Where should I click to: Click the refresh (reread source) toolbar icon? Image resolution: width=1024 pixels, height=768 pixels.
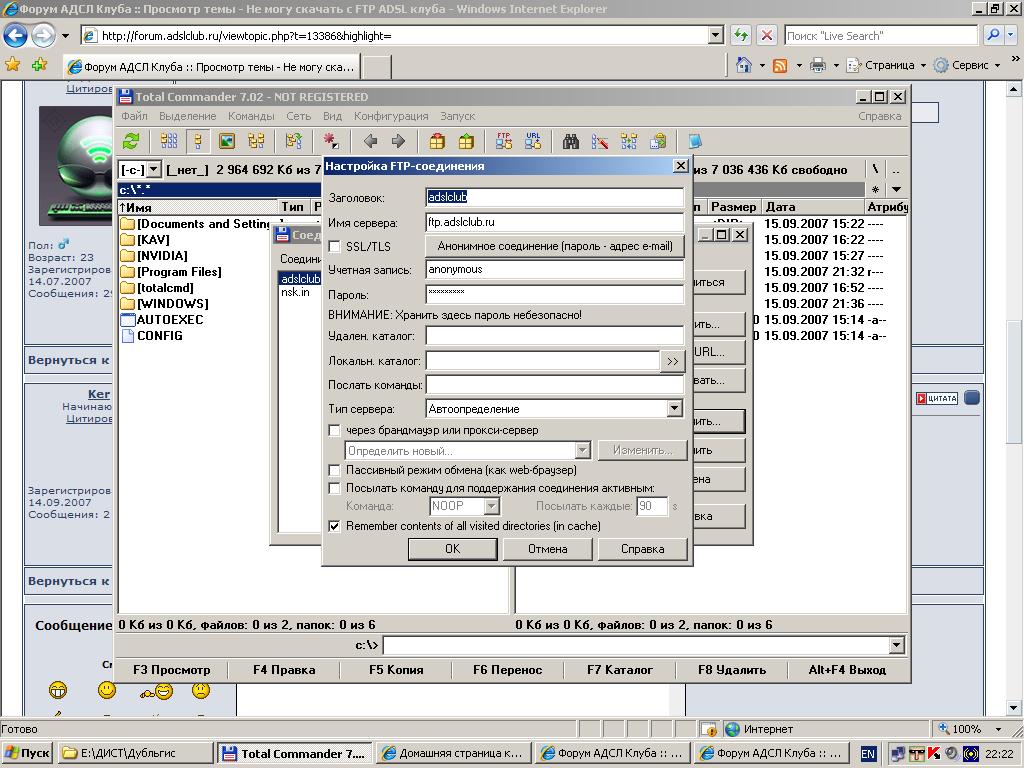[x=131, y=142]
